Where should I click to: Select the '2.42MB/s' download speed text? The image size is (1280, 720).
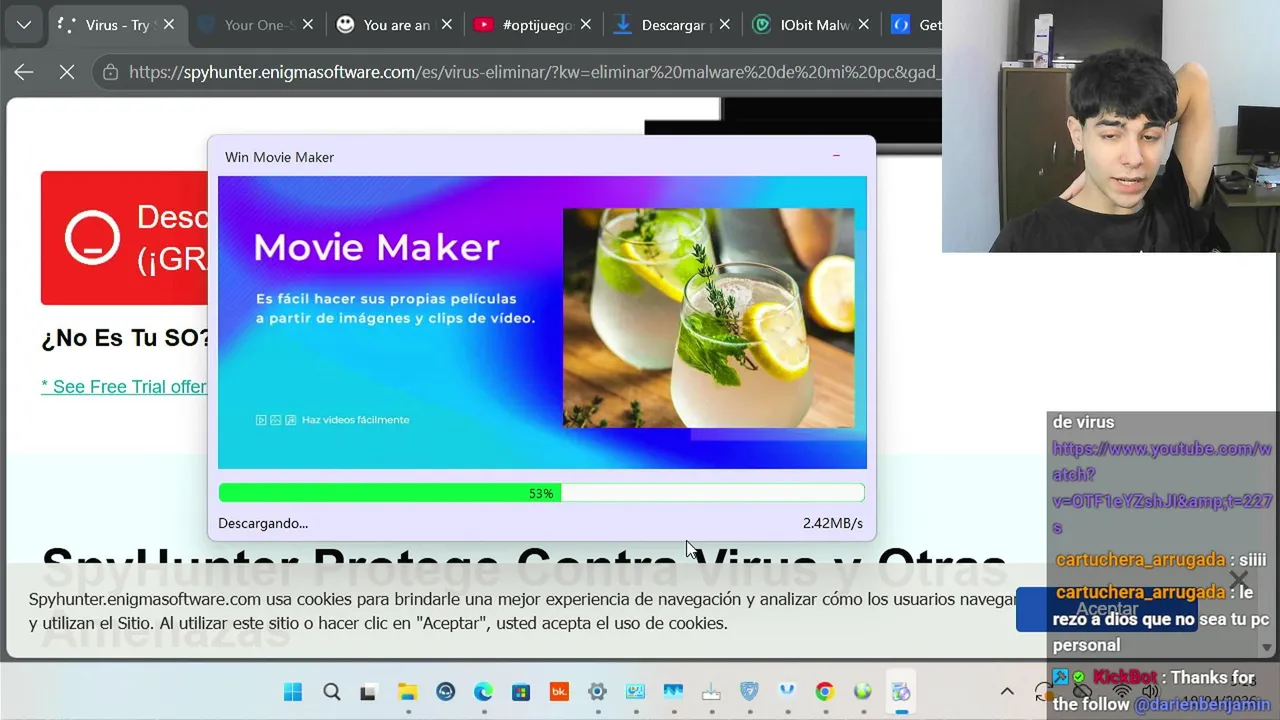pyautogui.click(x=832, y=523)
